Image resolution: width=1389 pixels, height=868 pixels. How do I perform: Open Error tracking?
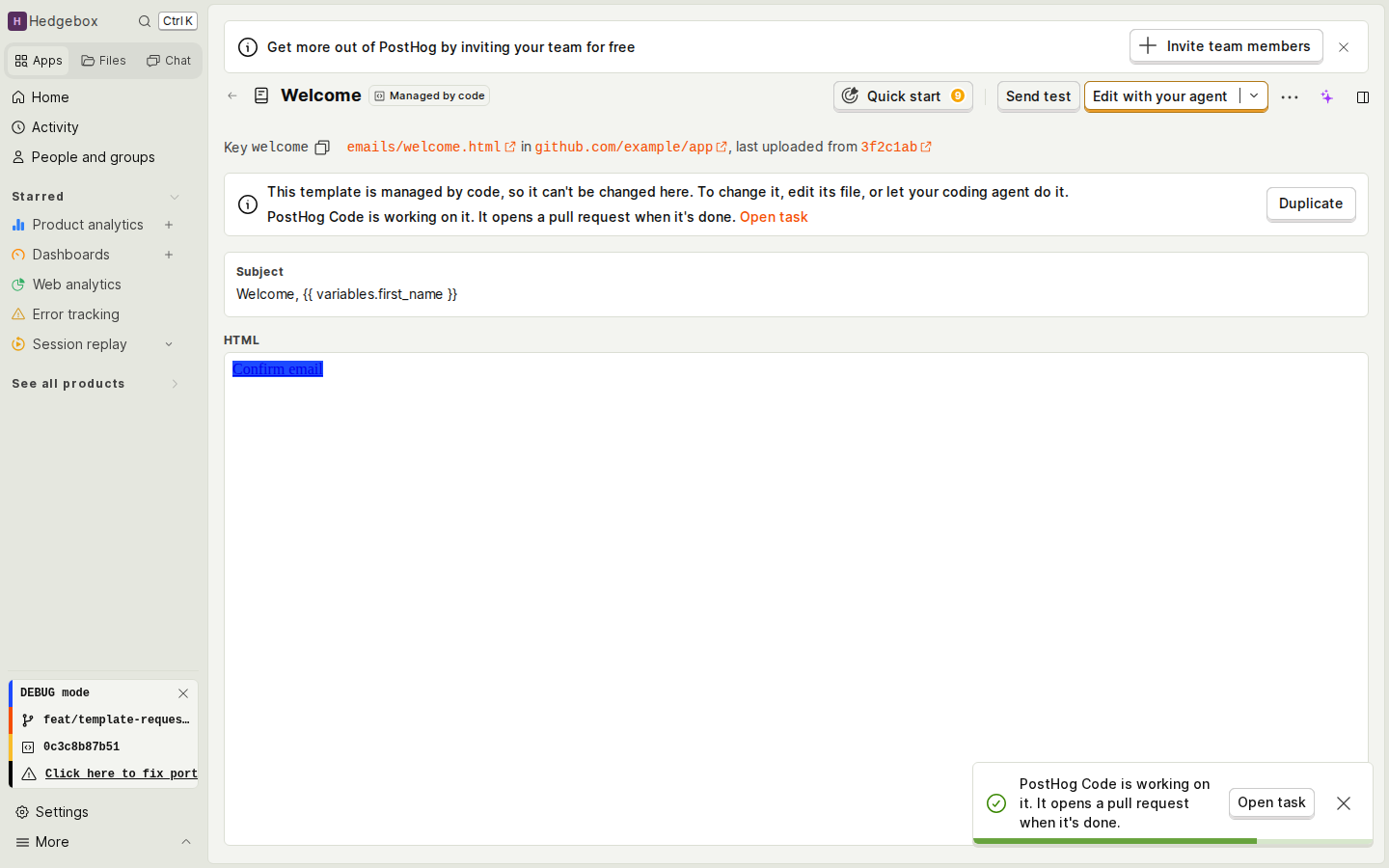click(x=76, y=314)
